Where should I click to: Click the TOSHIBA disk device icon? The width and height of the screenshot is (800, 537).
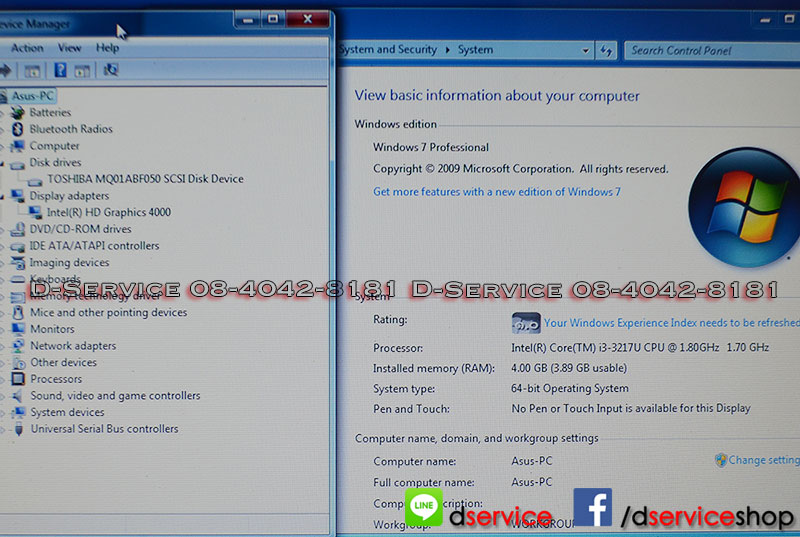[x=35, y=180]
